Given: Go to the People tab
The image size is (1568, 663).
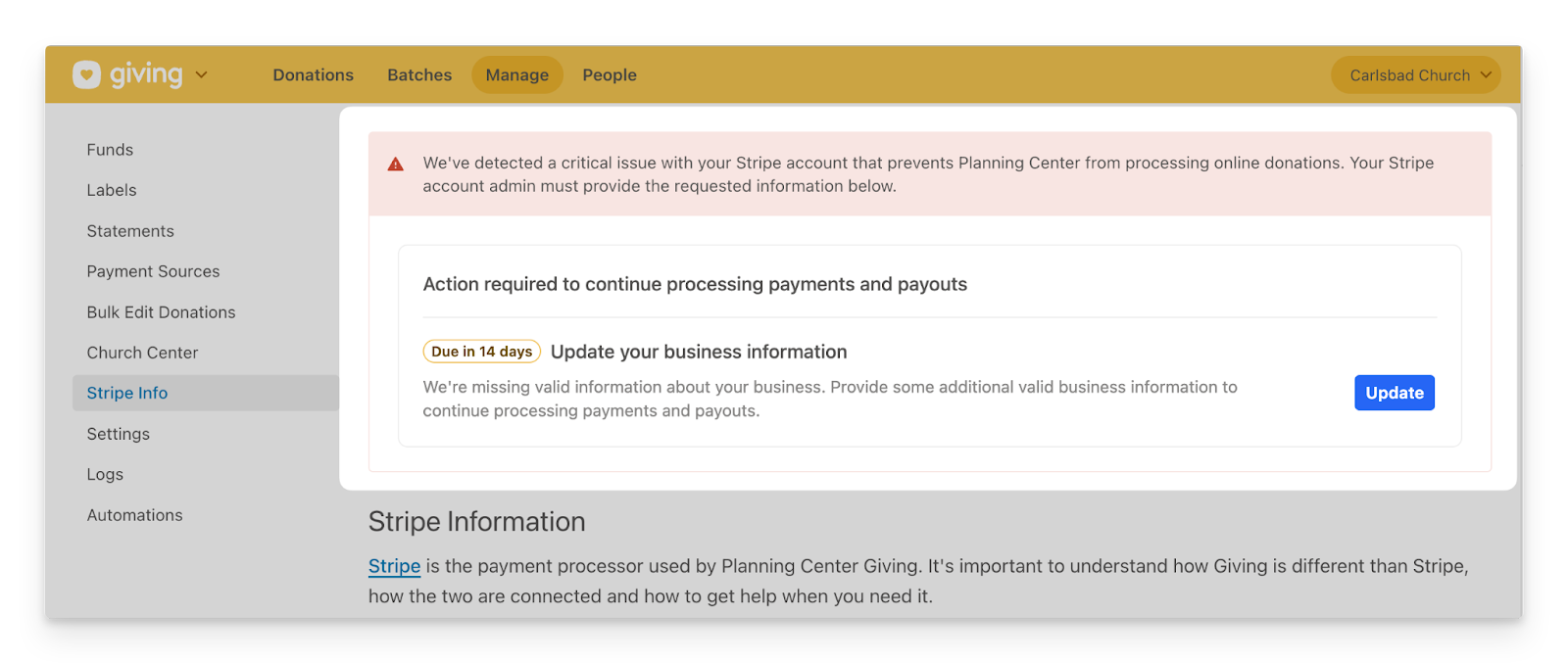Looking at the screenshot, I should coord(610,75).
